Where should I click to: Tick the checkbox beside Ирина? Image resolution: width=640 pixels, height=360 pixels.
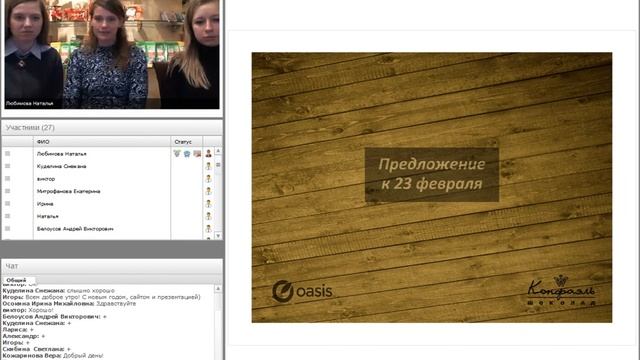(x=7, y=204)
